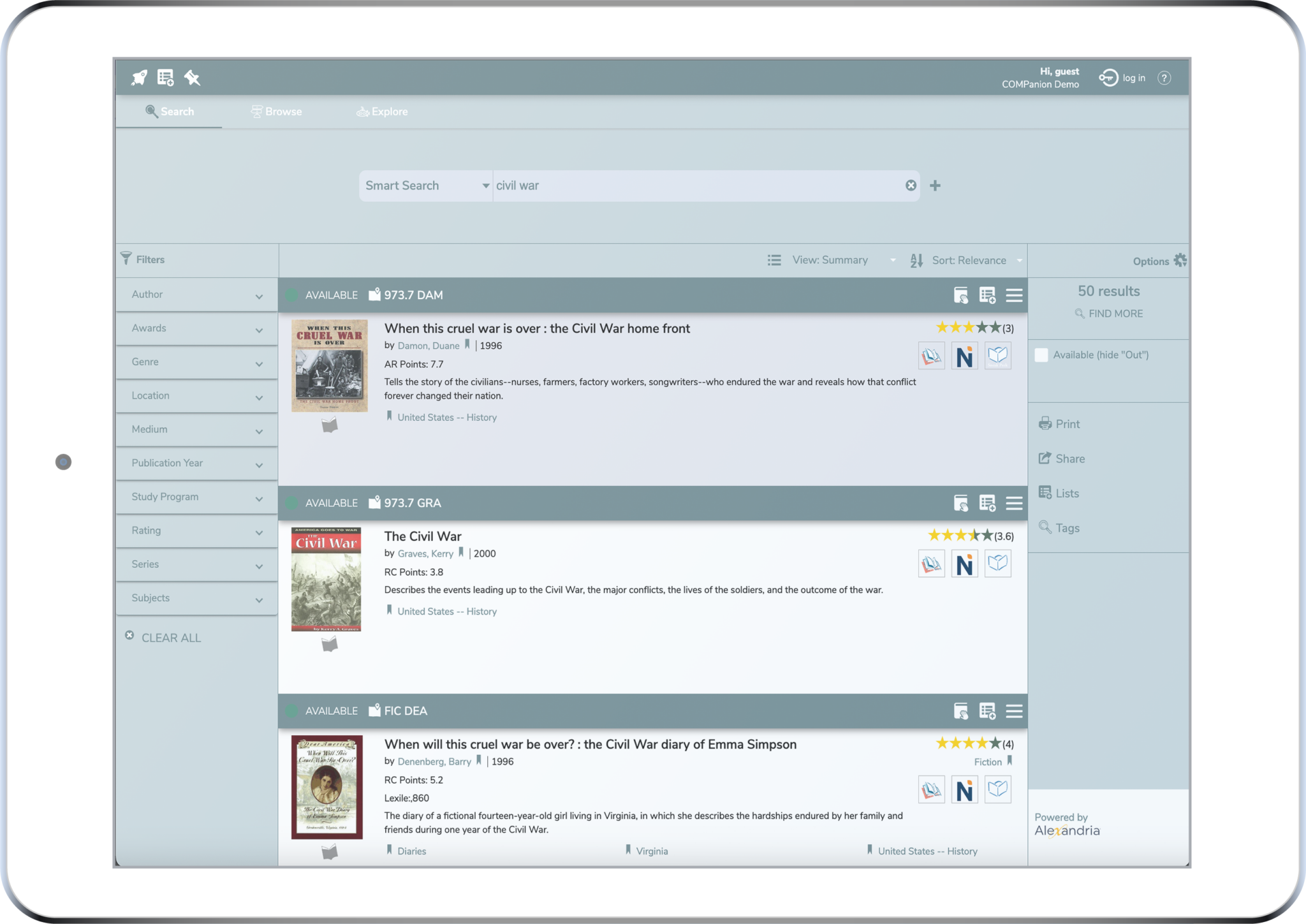Enable the Available (hide "Out") checkbox

[x=1041, y=355]
